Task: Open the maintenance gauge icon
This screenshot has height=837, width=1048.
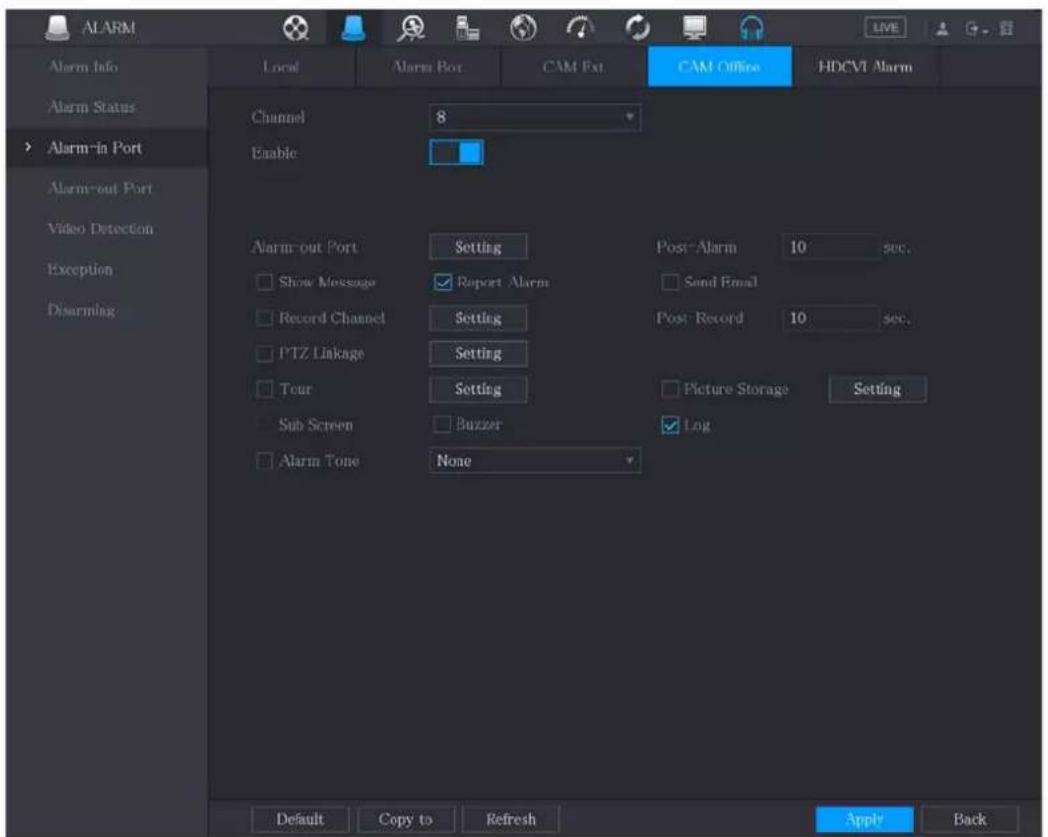Action: [580, 28]
